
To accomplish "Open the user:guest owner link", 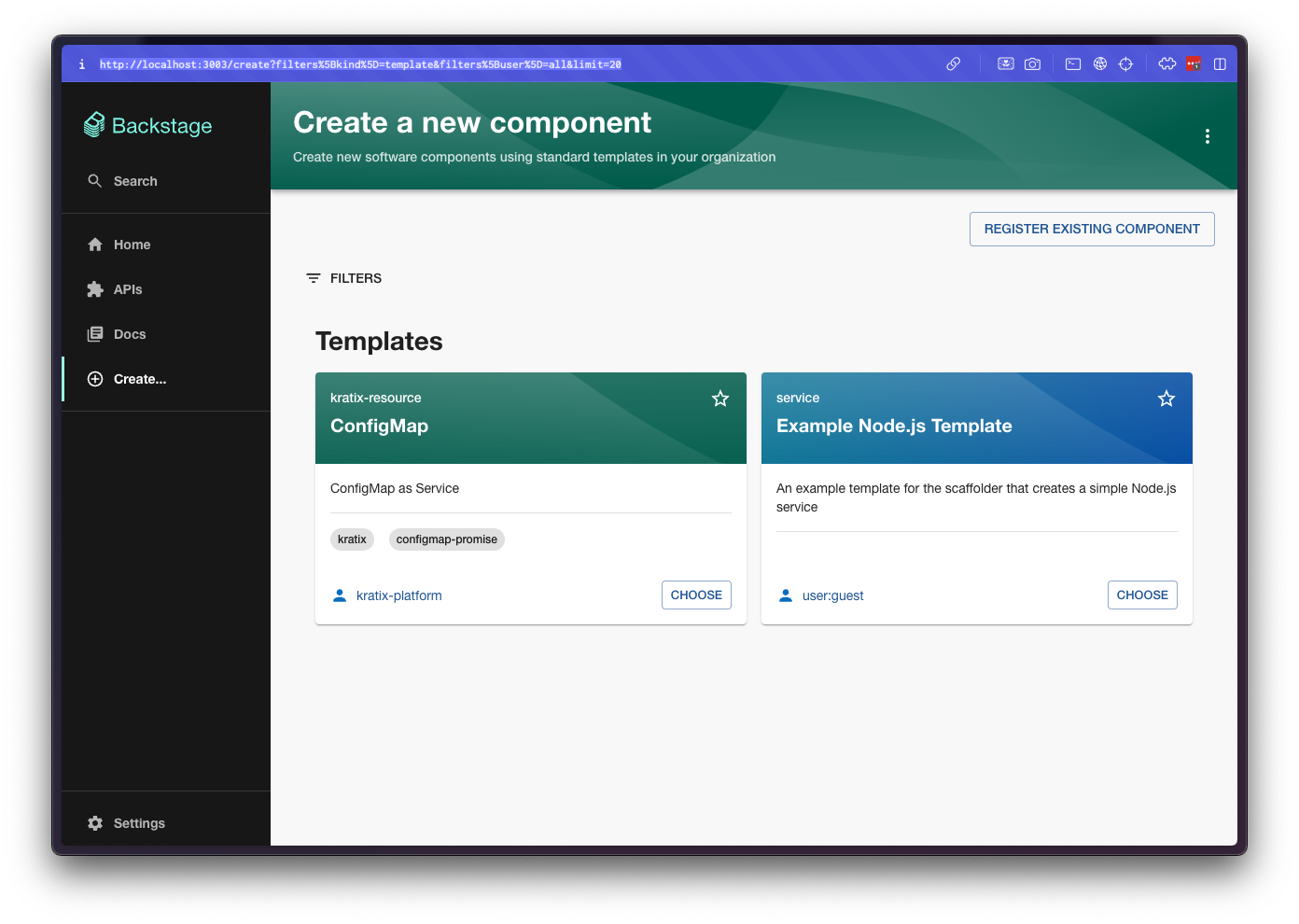I will pos(833,595).
